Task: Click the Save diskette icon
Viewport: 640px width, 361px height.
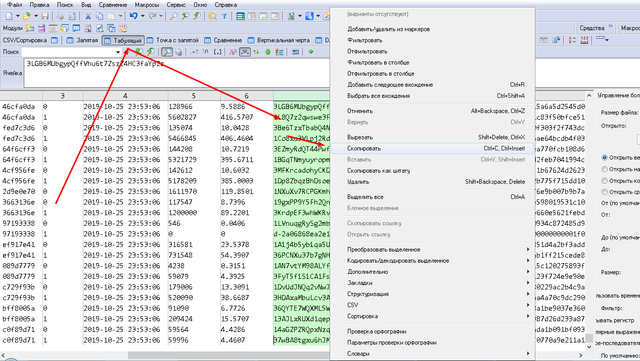Action: [45, 16]
